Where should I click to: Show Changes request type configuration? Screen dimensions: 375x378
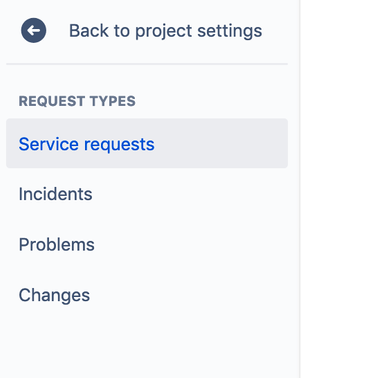point(147,295)
